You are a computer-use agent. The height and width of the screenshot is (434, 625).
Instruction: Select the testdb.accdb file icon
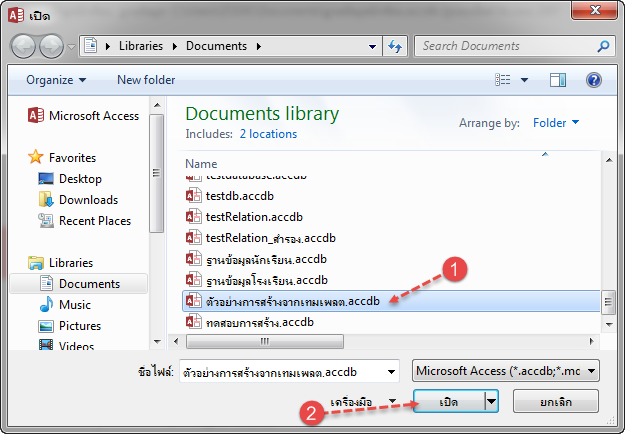coord(194,196)
